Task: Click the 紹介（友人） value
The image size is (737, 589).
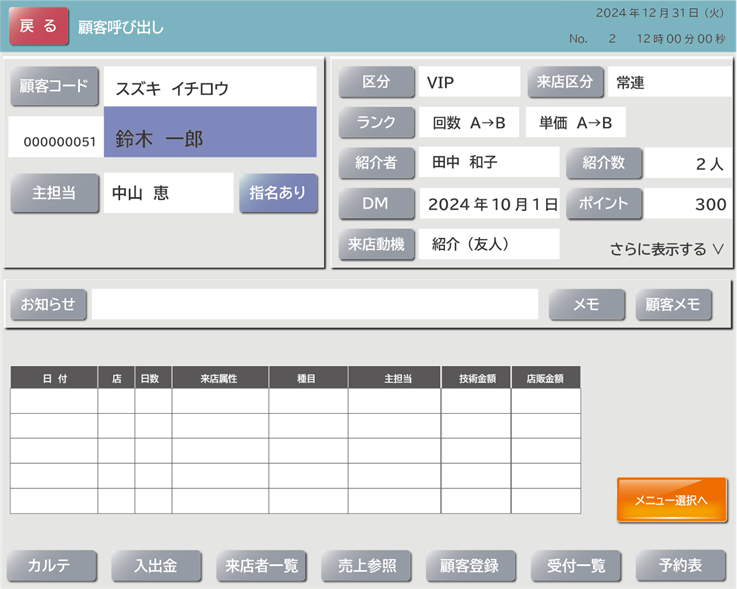Action: [489, 244]
